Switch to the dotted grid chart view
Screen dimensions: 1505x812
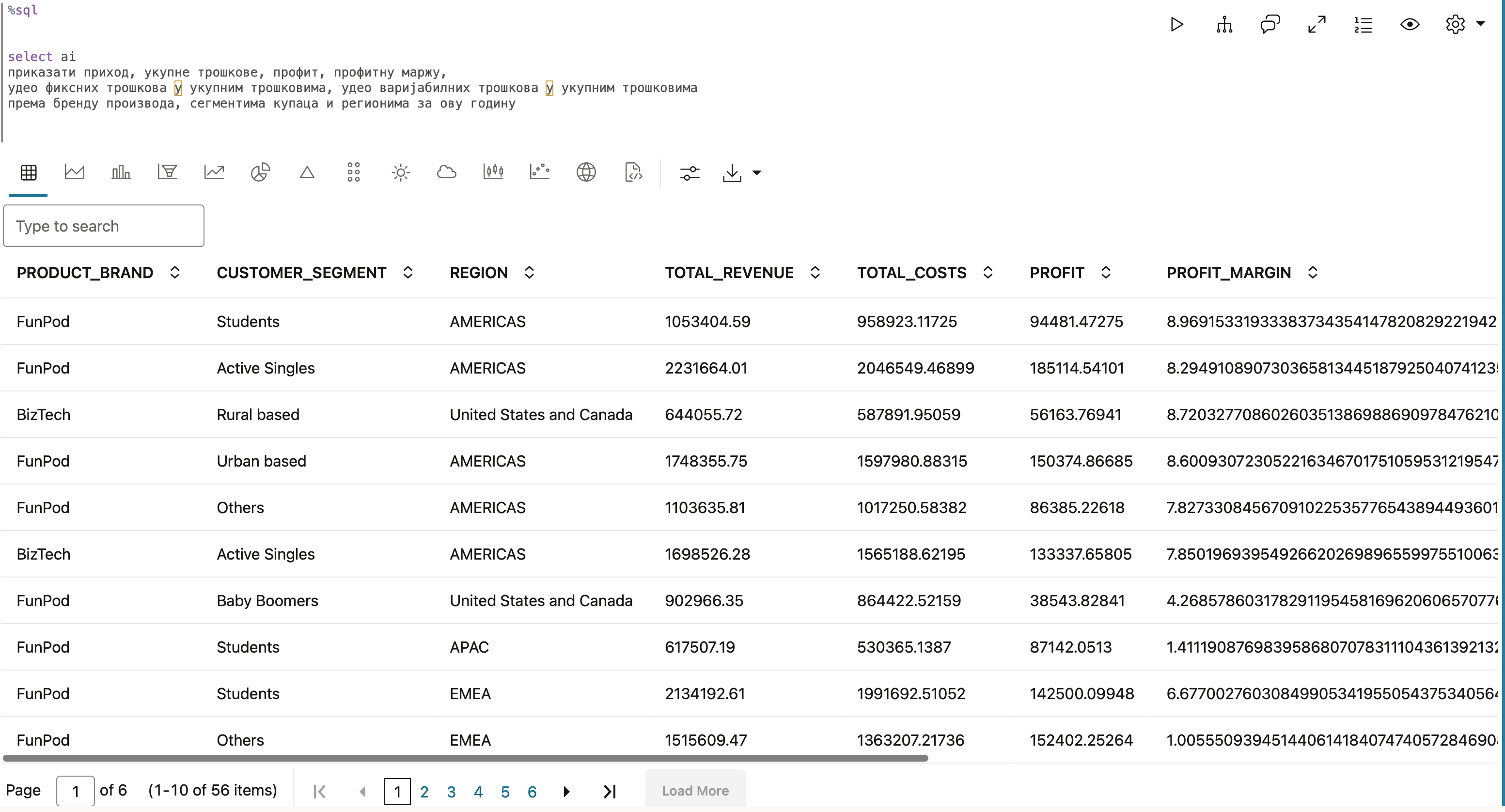coord(353,172)
